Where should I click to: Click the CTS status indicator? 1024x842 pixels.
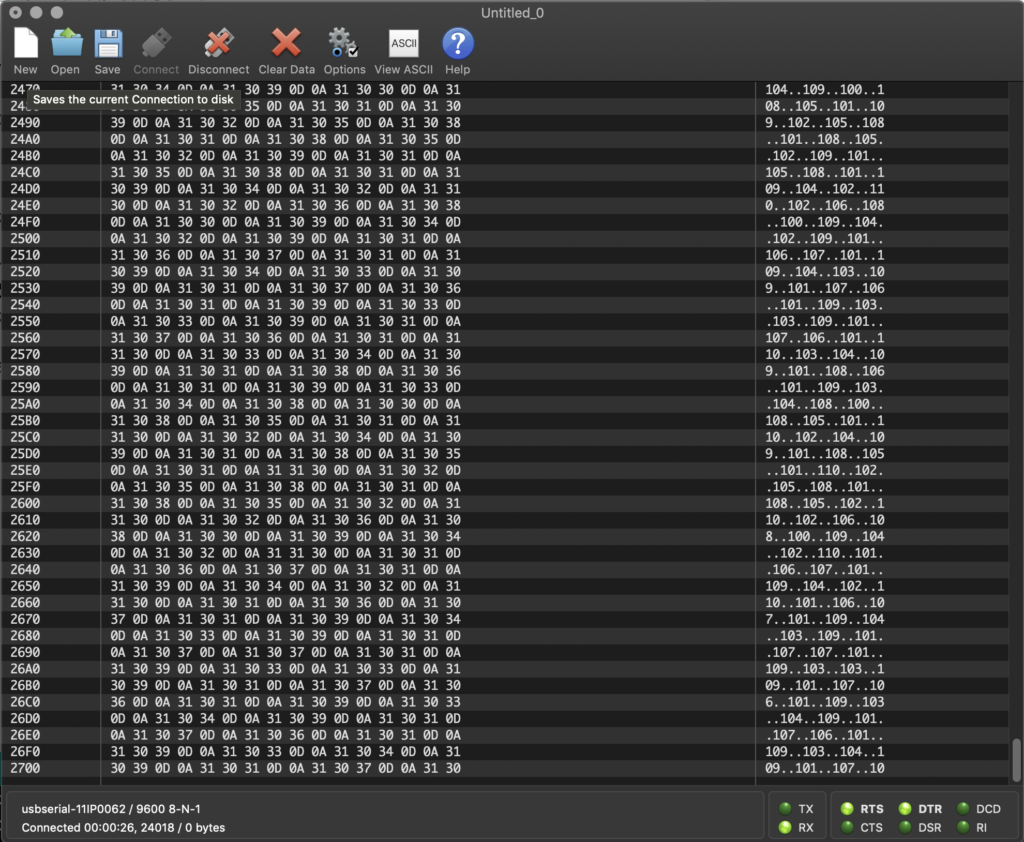click(847, 828)
